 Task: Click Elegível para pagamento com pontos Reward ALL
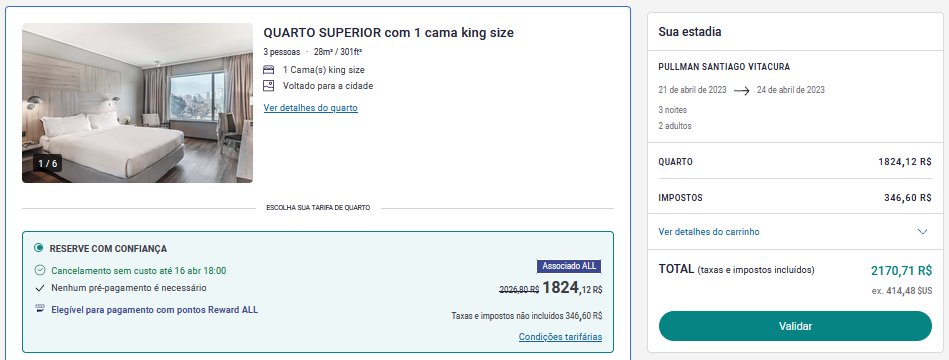(x=154, y=310)
